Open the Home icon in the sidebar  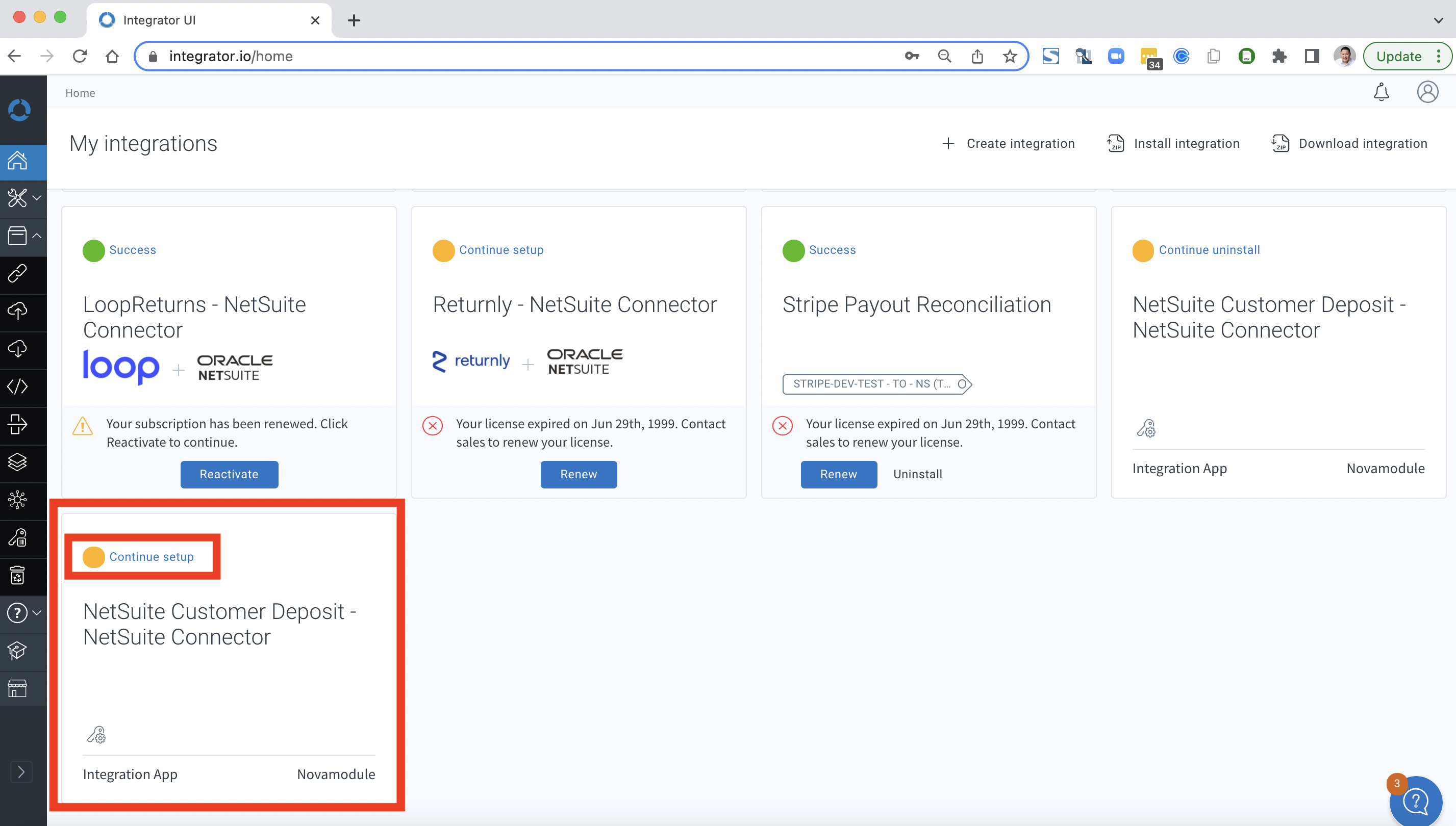pyautogui.click(x=17, y=161)
